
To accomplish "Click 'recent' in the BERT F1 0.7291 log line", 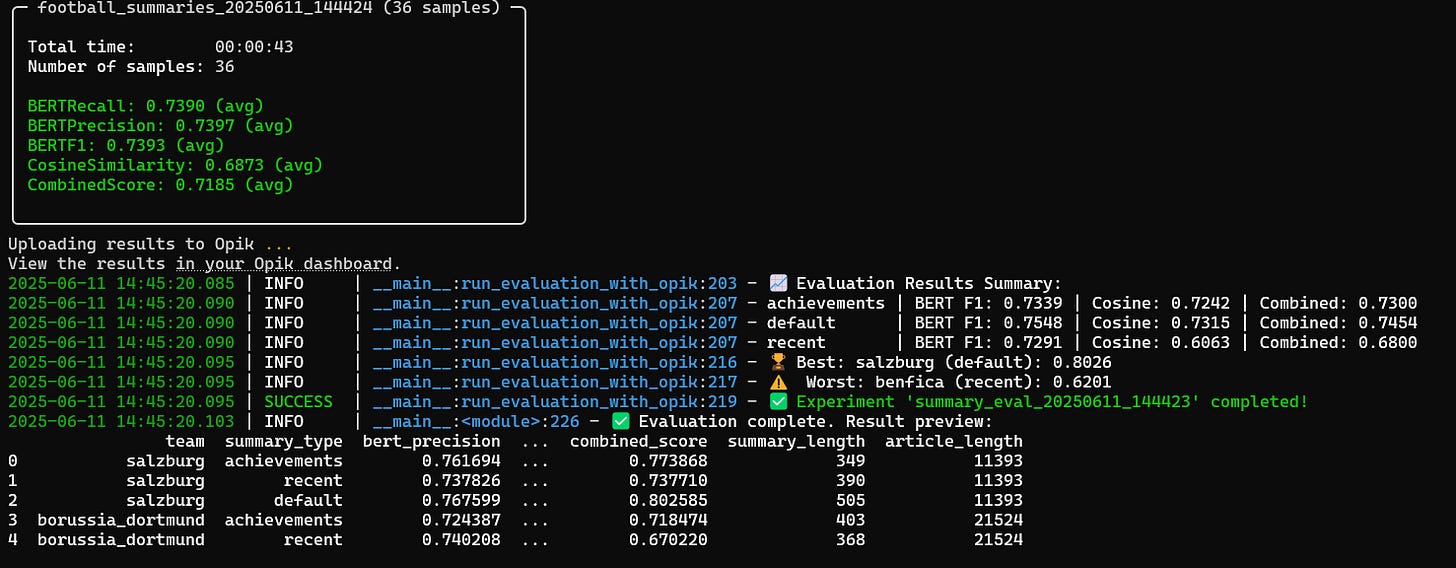I will tap(796, 342).
